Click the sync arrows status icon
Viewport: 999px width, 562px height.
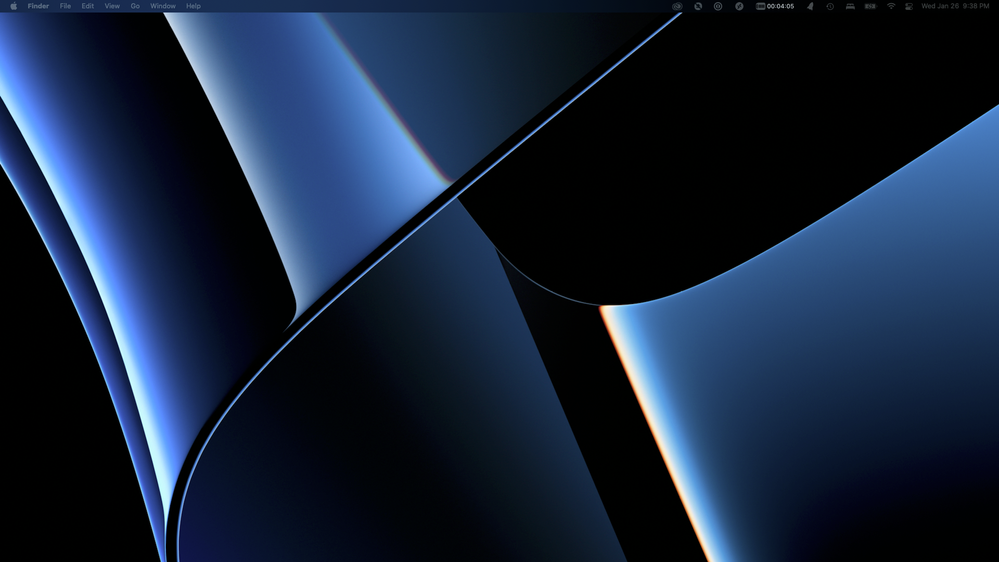tap(698, 6)
